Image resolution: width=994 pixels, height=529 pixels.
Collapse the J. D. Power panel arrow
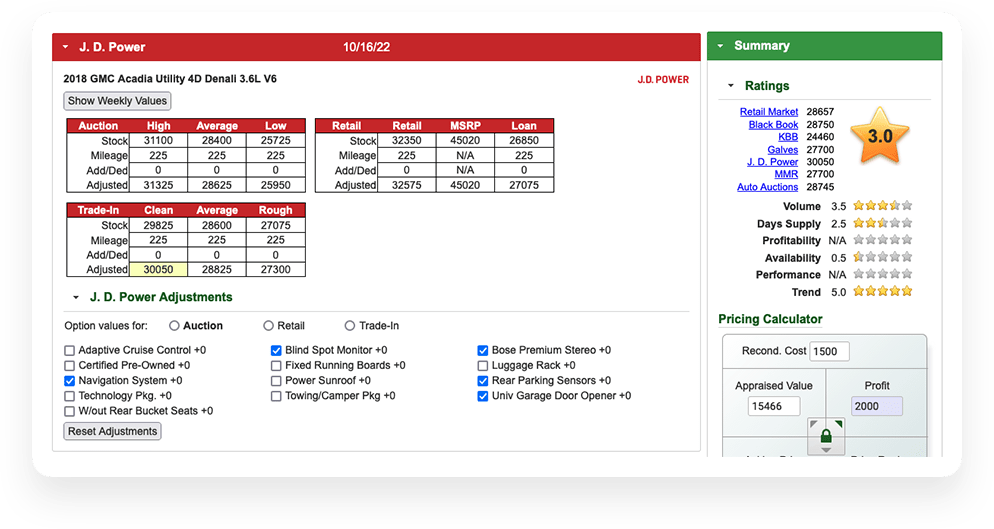tap(65, 47)
